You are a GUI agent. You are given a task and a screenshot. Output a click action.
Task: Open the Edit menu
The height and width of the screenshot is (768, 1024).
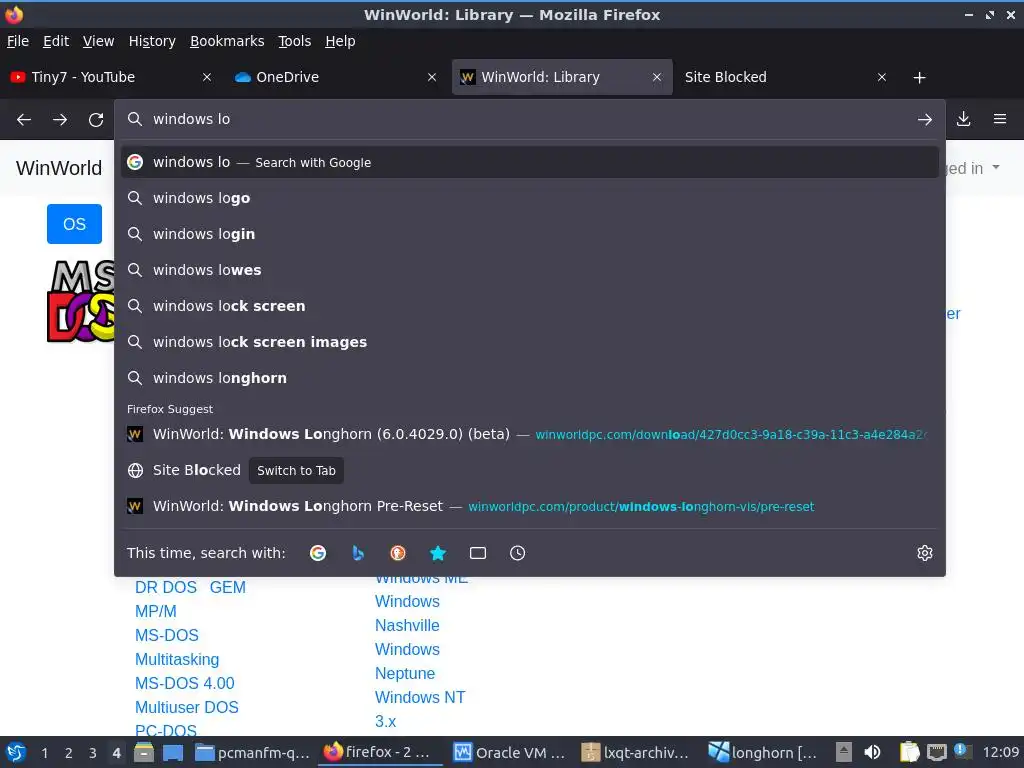click(56, 41)
